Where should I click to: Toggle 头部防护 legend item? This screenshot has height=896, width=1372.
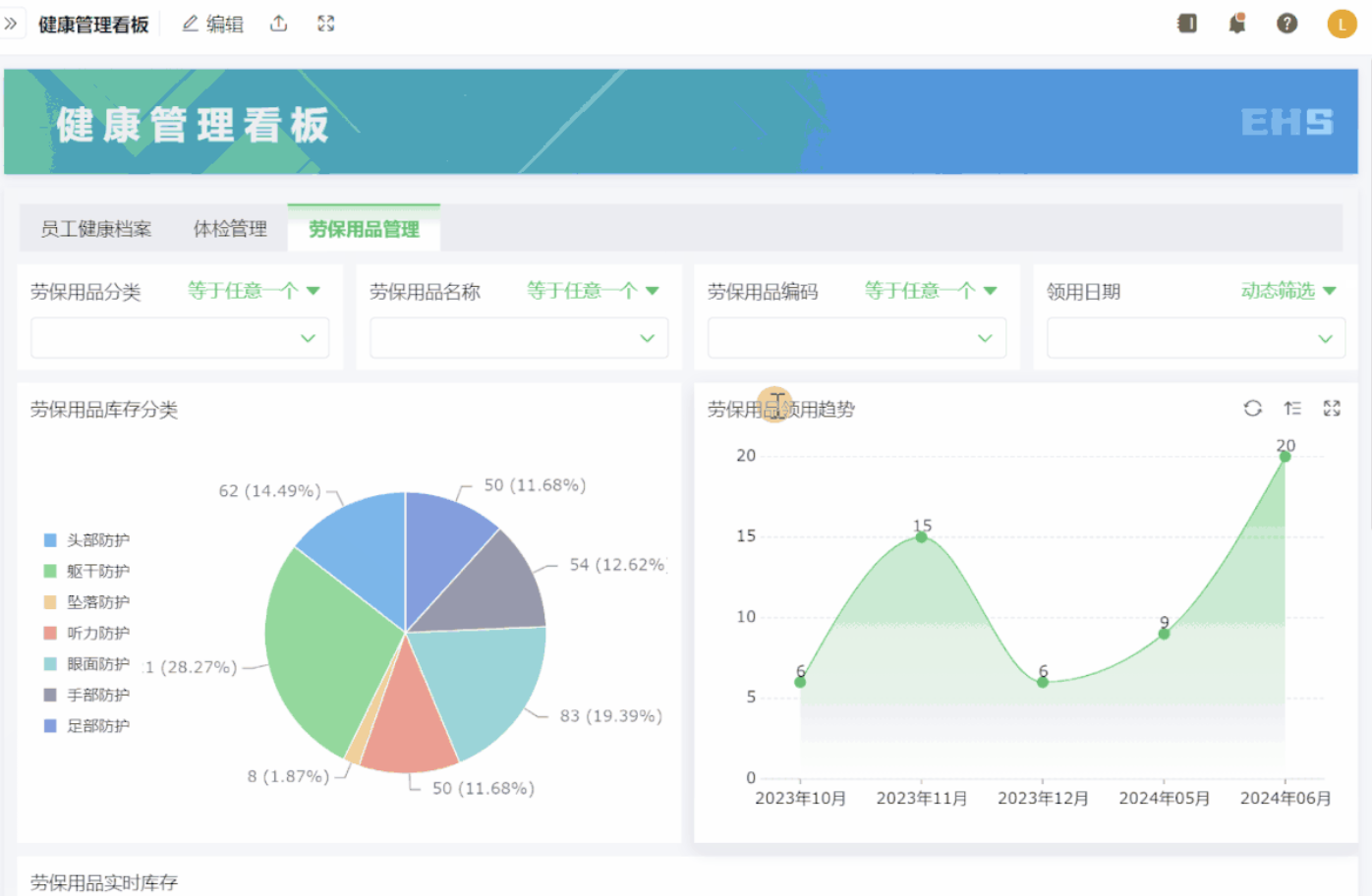(x=86, y=540)
